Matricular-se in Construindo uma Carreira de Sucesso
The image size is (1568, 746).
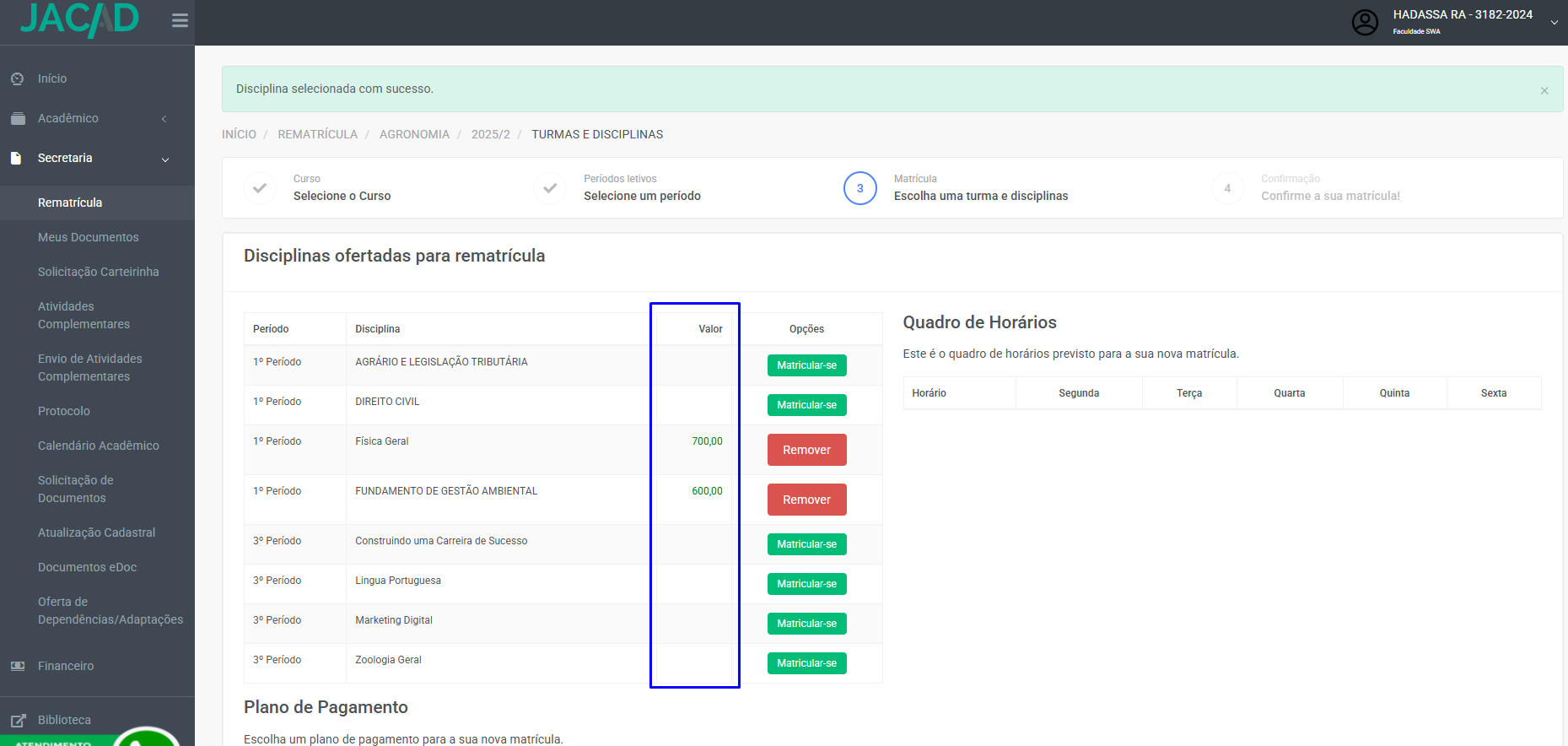point(807,544)
